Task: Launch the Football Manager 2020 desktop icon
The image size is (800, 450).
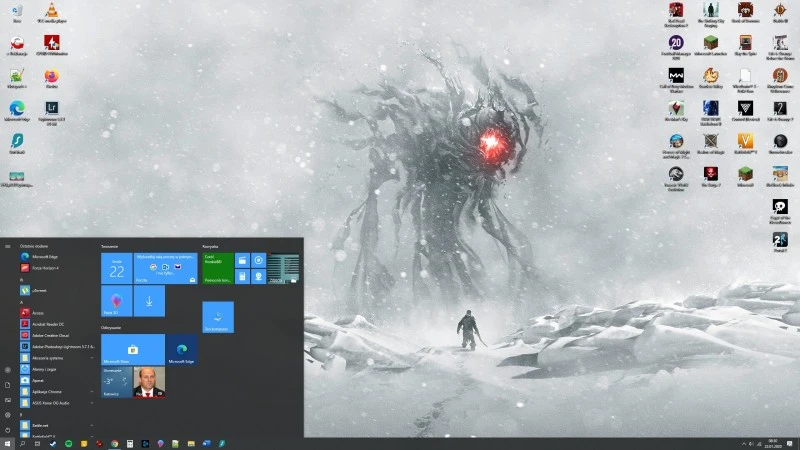Action: (x=676, y=47)
